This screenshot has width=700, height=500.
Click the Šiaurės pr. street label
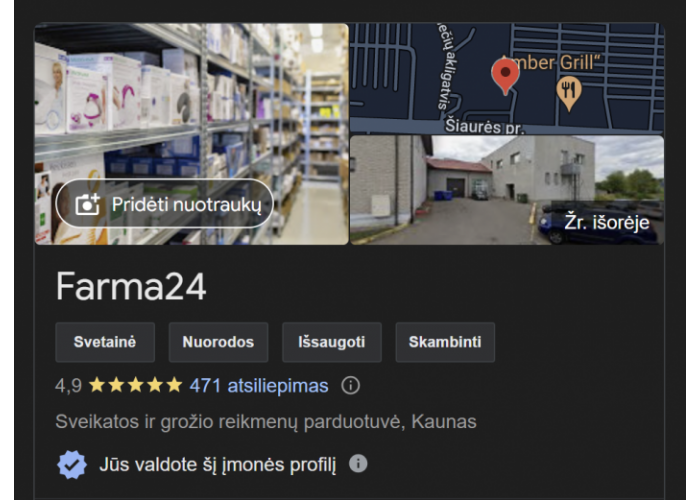[484, 126]
